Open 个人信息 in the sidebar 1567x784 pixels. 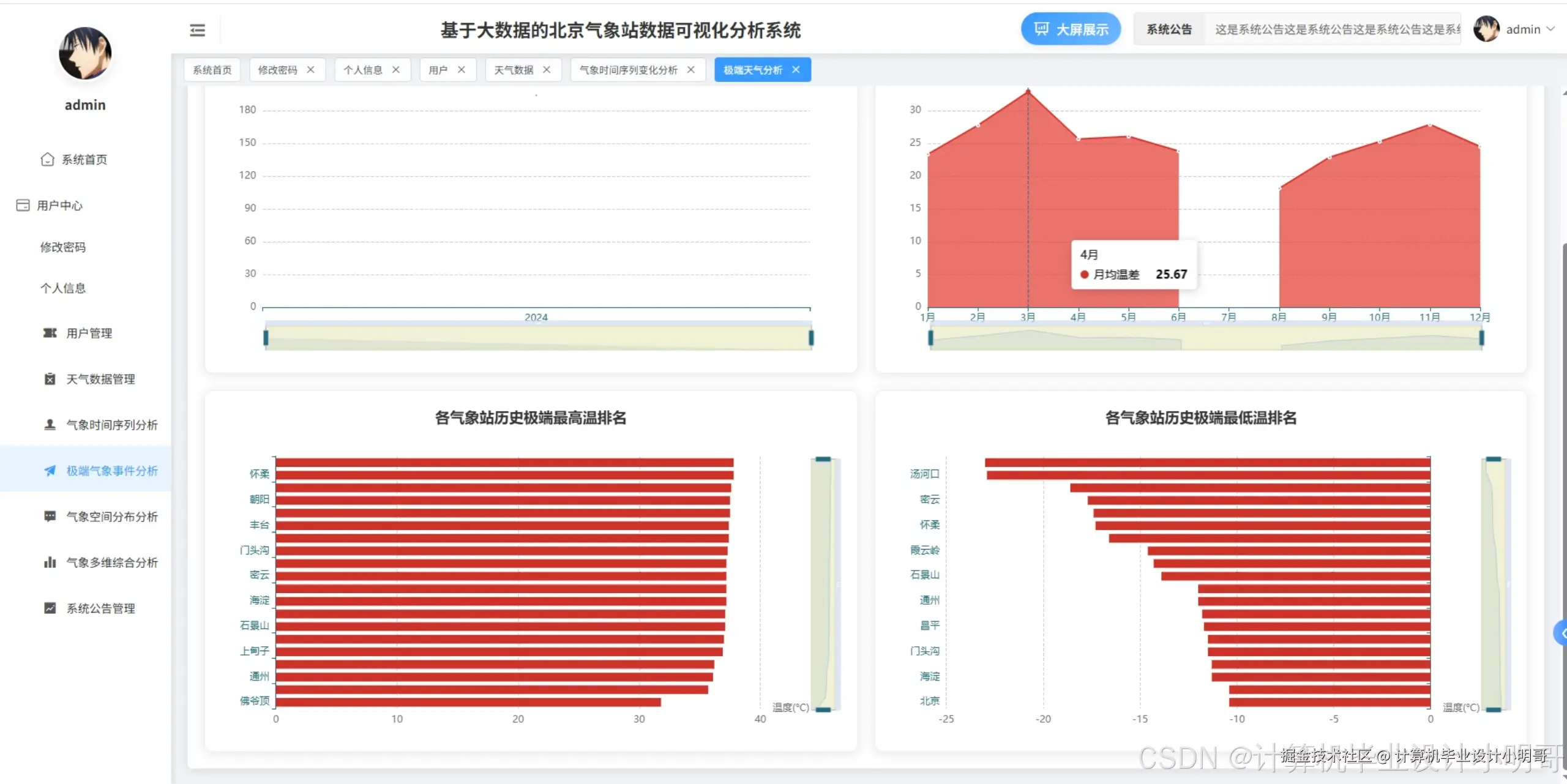(62, 288)
